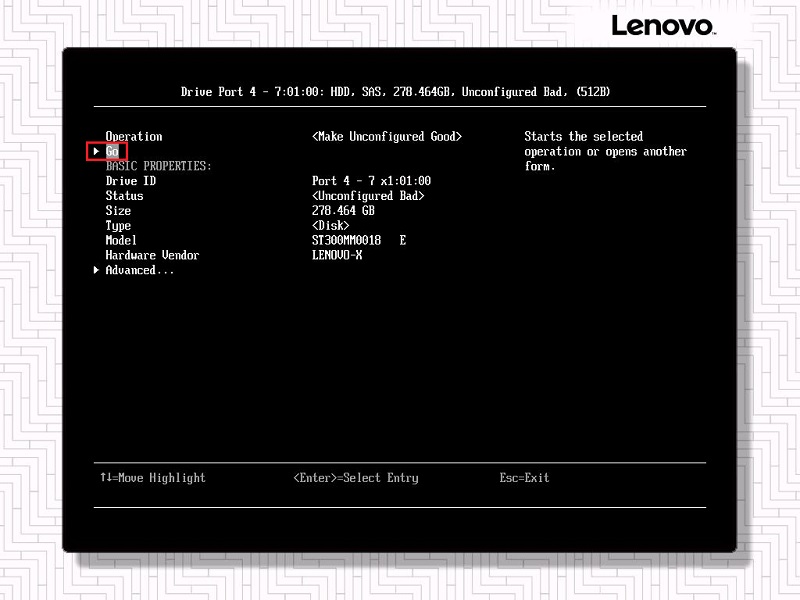Click the LENOVO-X vendor value

point(337,255)
